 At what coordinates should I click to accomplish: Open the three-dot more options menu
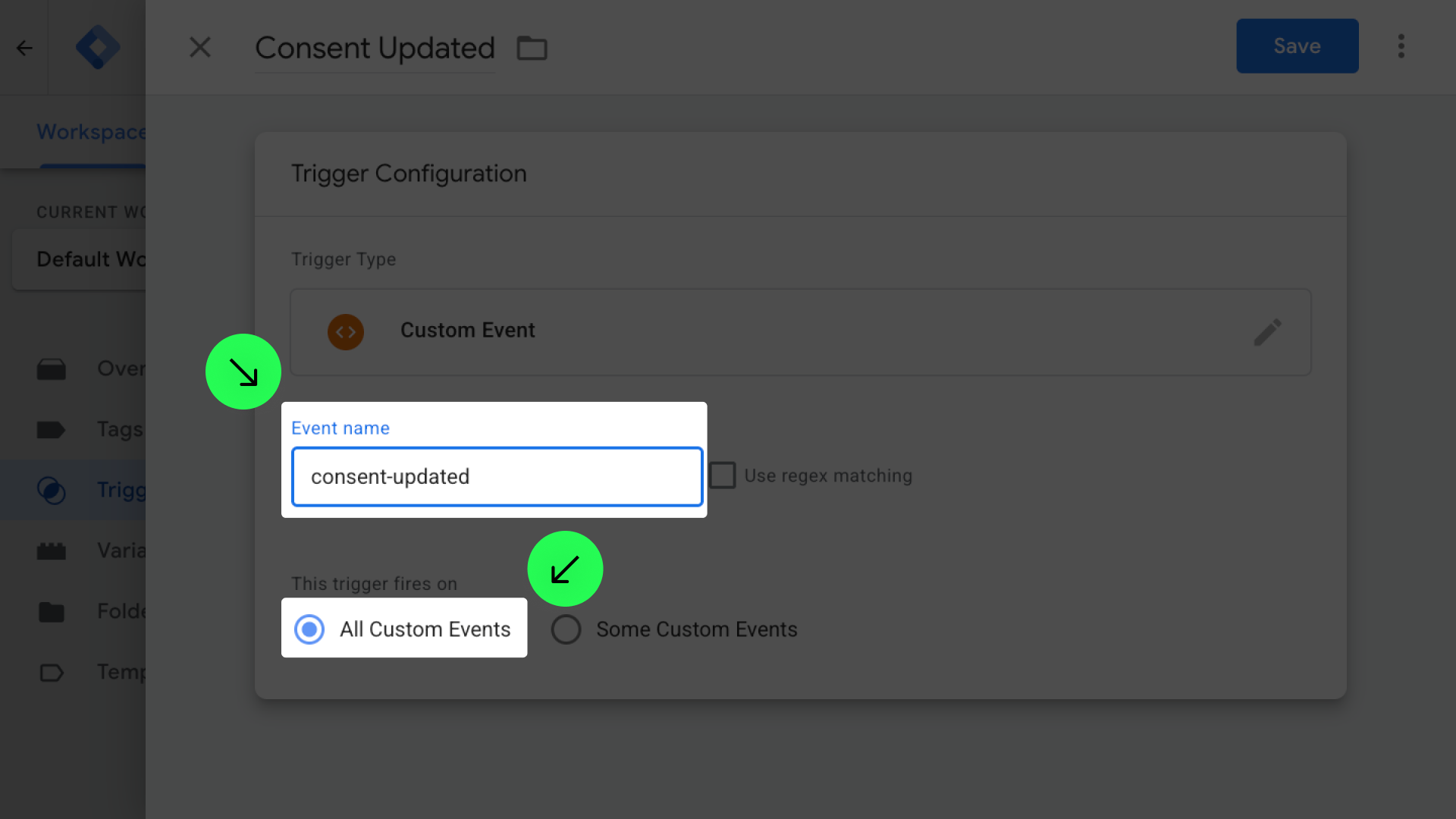pos(1401,46)
